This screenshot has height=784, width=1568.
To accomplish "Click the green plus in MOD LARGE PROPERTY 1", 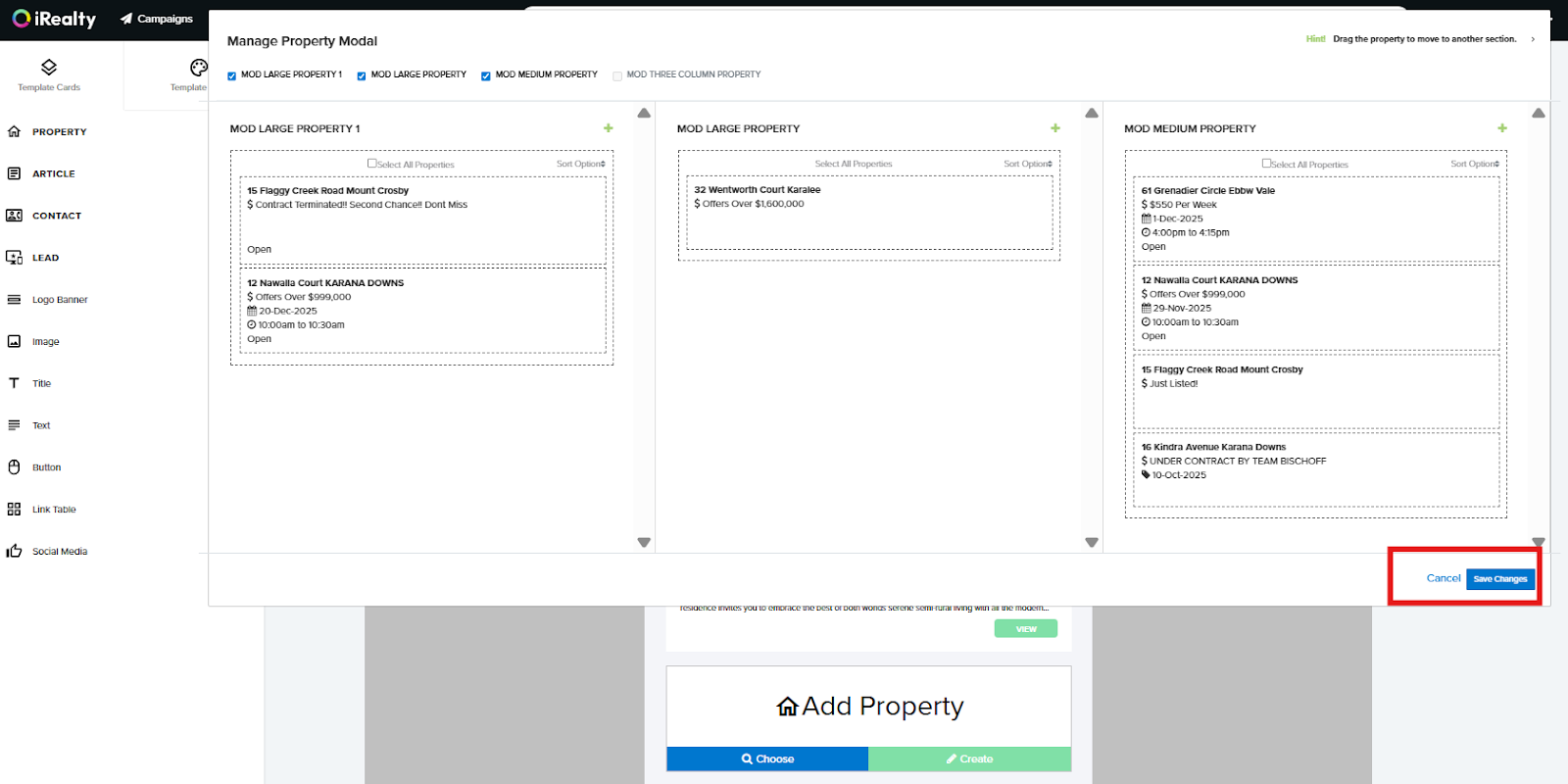I will pyautogui.click(x=608, y=128).
